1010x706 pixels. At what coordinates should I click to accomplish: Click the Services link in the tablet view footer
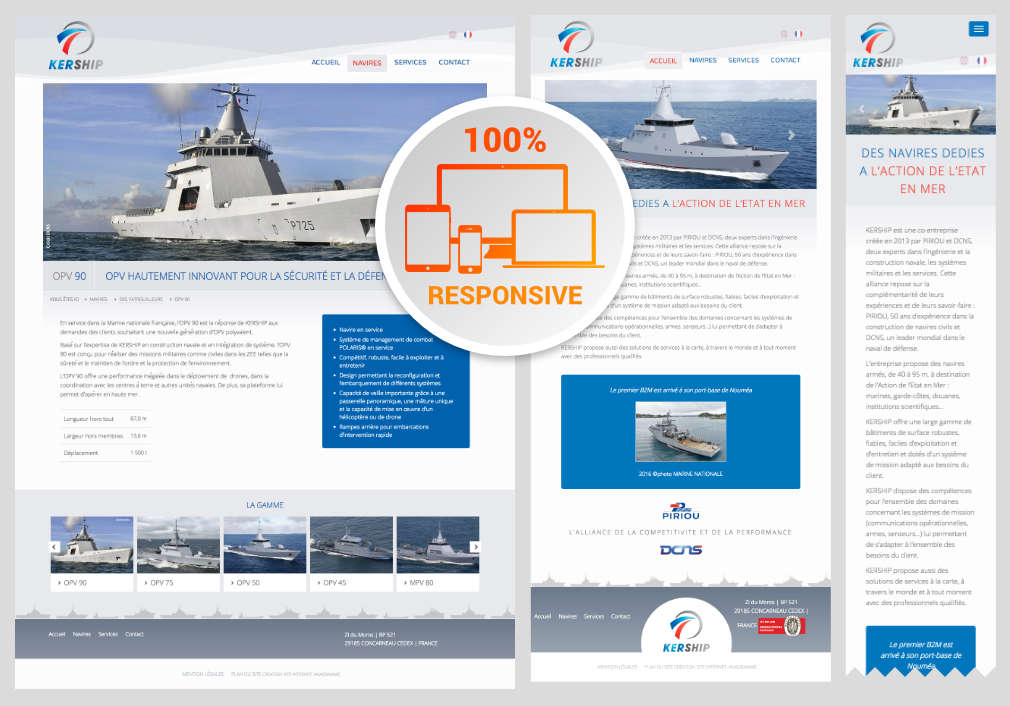pos(594,616)
